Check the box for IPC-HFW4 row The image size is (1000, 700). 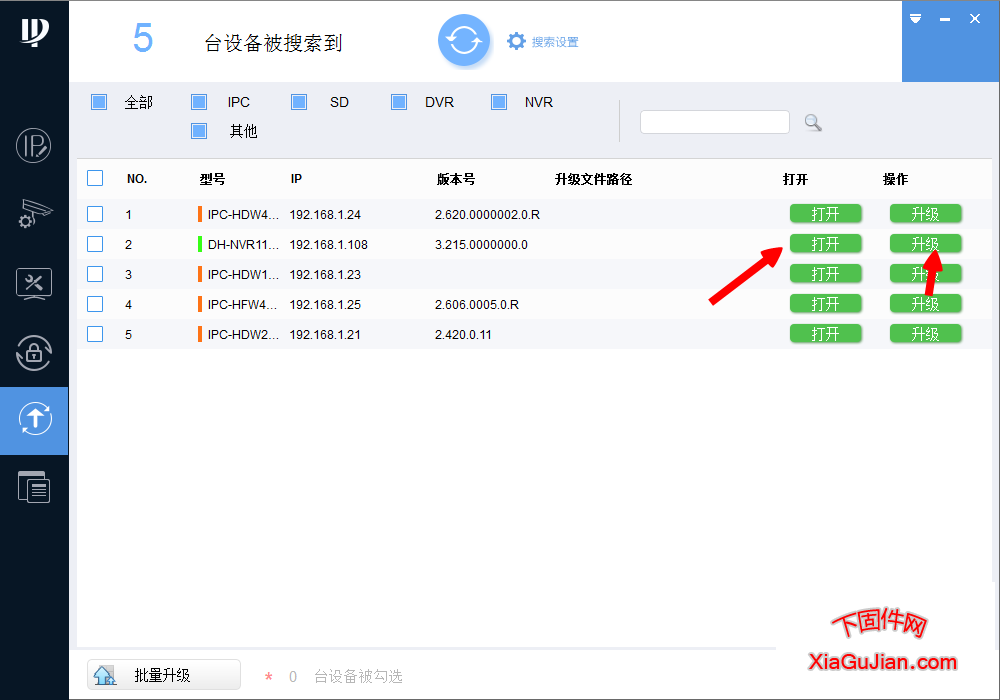tap(95, 303)
